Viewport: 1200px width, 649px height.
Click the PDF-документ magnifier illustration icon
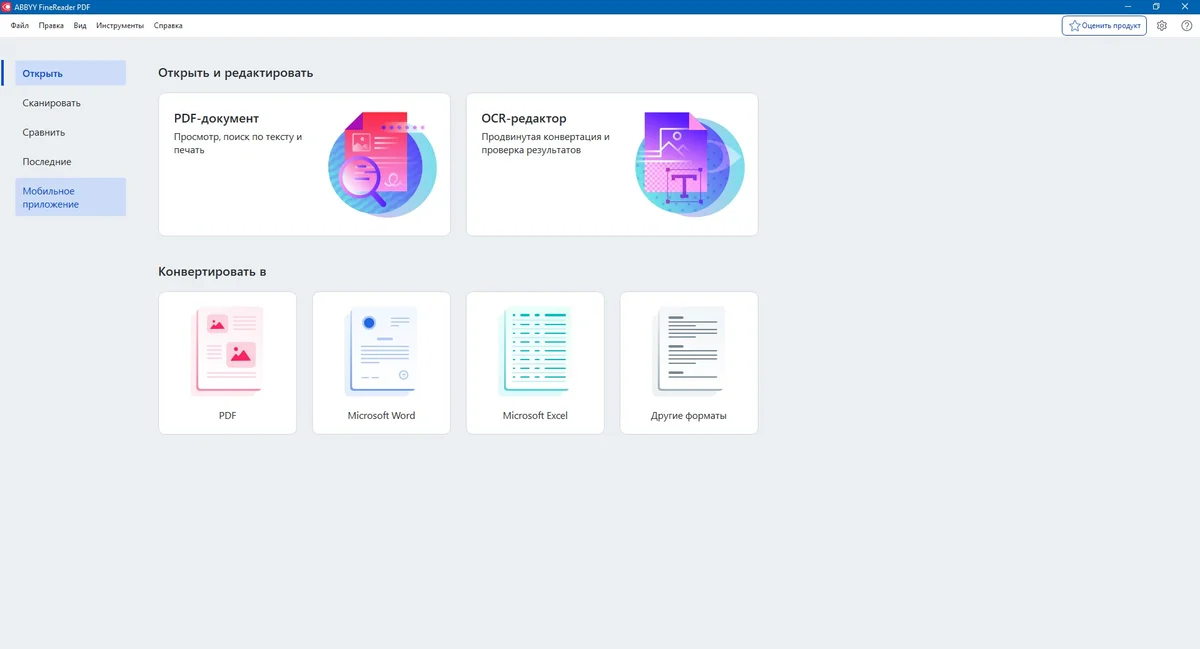click(x=382, y=165)
